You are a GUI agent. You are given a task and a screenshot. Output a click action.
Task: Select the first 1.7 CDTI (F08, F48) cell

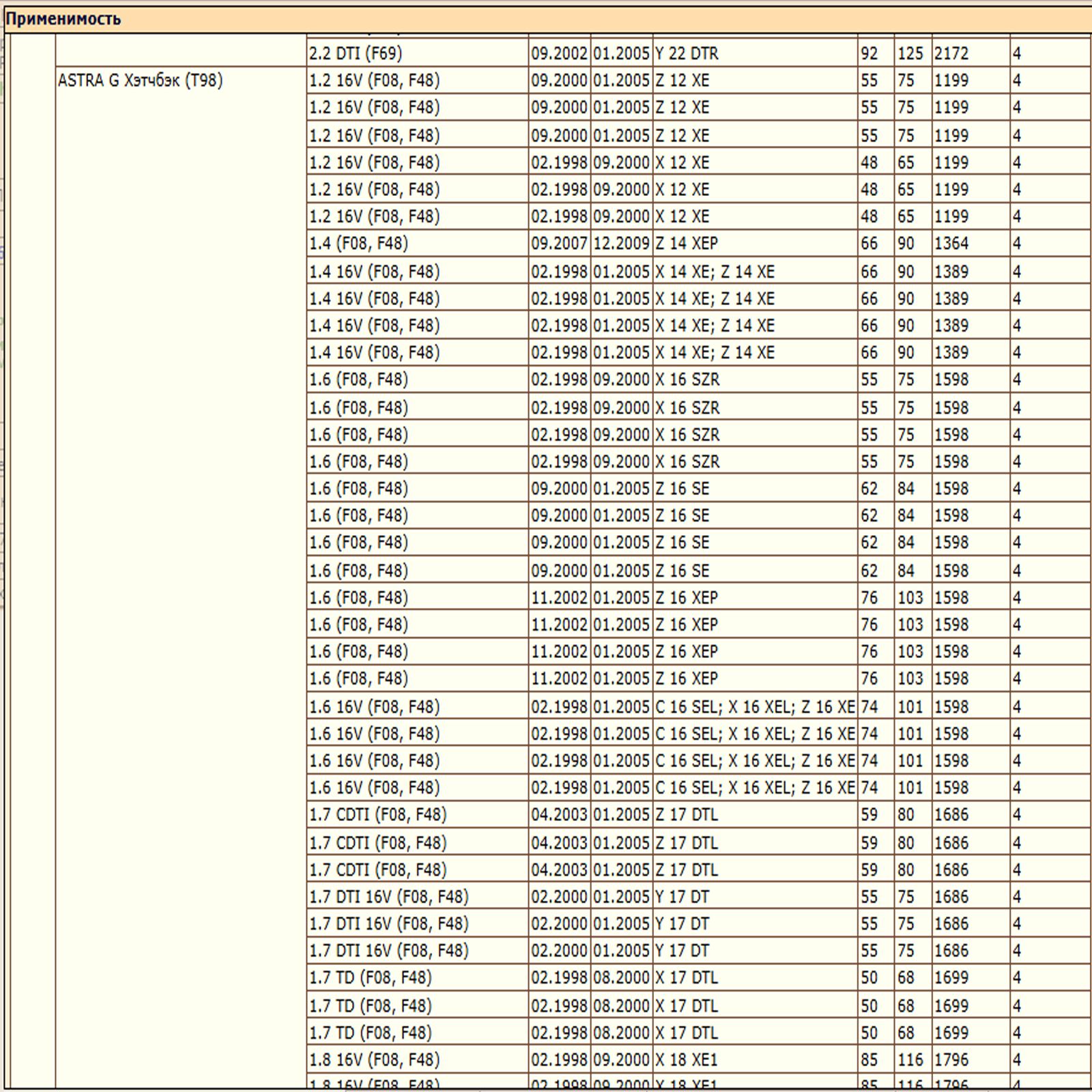[418, 815]
